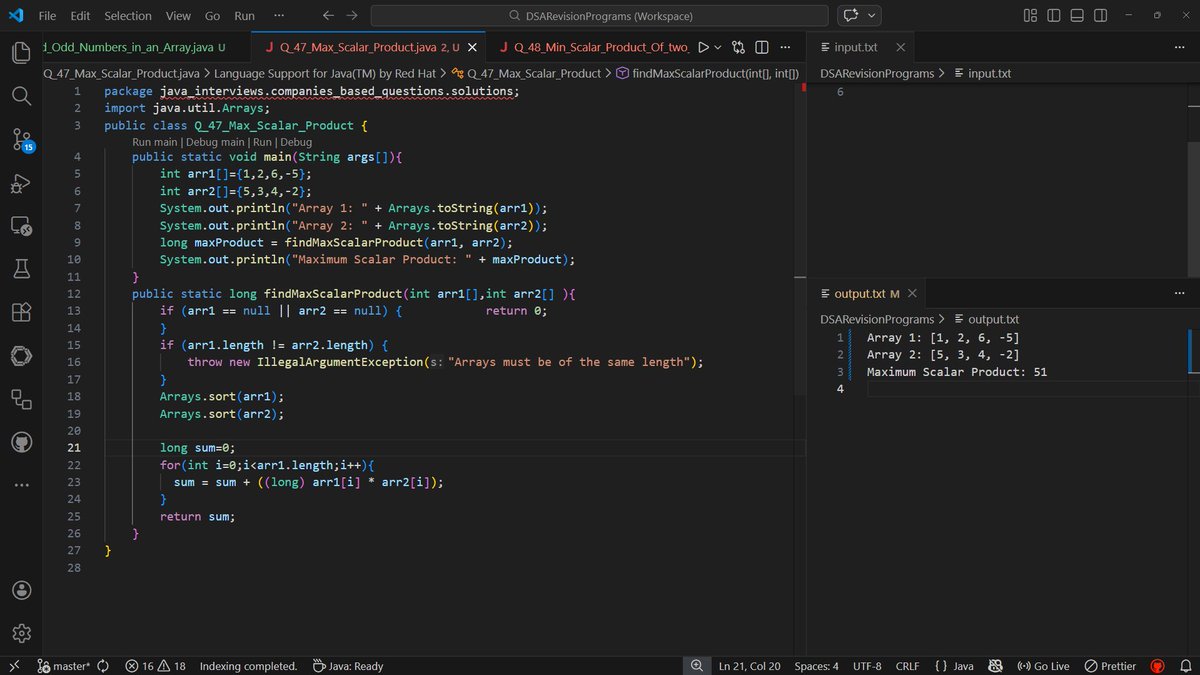Open the linked-squares extension icon above the GitHub icon

(x=22, y=399)
